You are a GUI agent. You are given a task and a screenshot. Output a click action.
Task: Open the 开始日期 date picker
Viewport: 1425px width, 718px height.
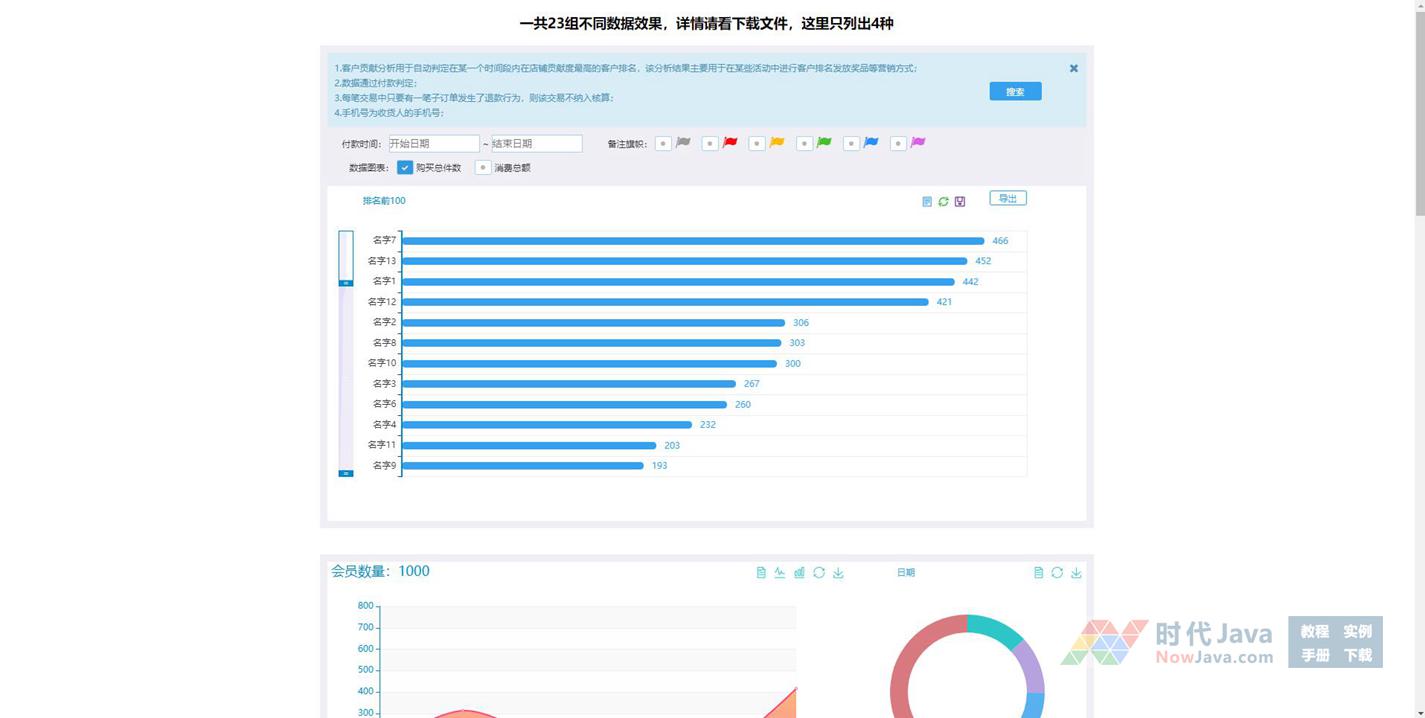coord(433,144)
